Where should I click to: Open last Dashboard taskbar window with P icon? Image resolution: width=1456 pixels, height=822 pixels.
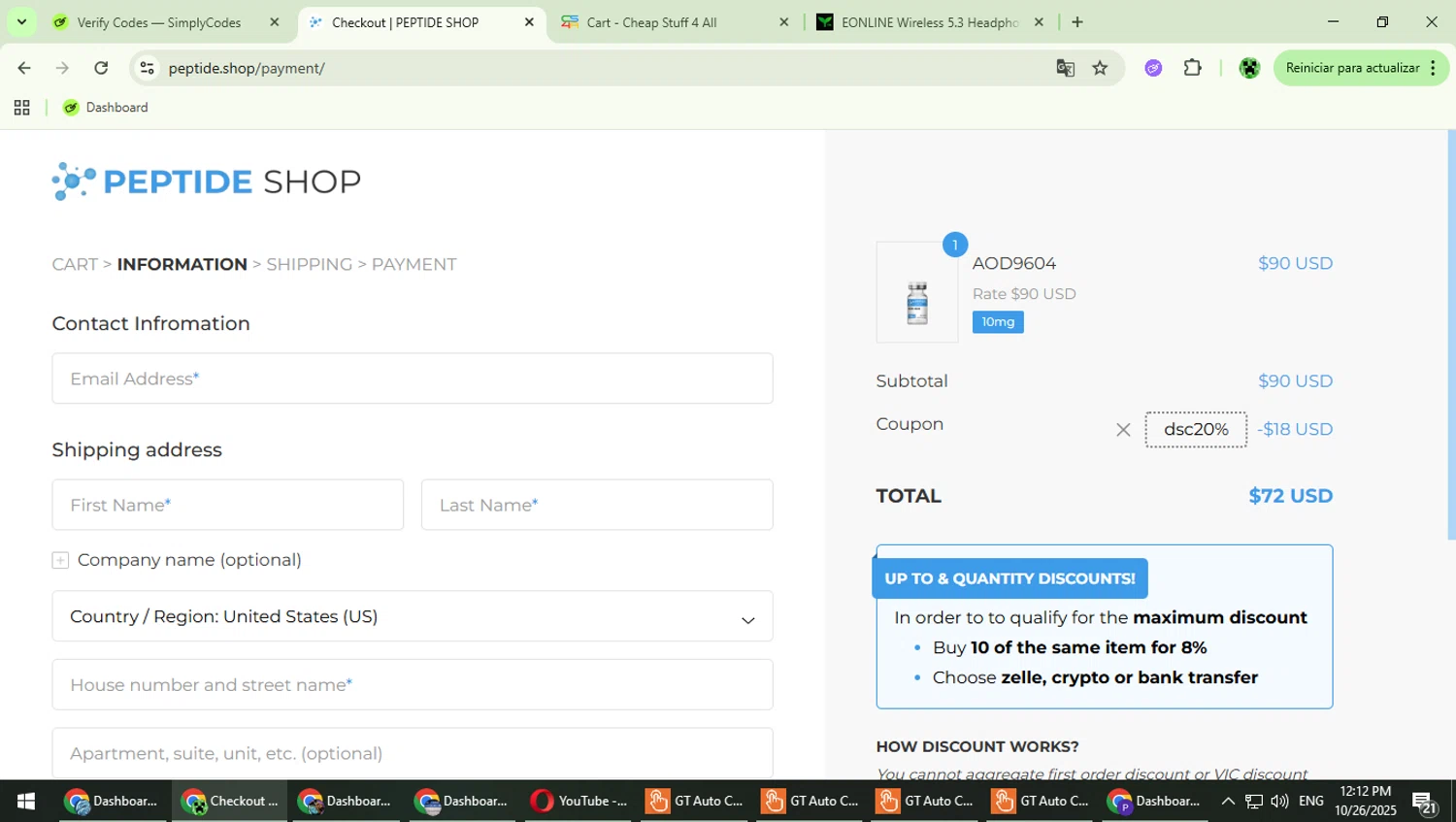(1156, 802)
